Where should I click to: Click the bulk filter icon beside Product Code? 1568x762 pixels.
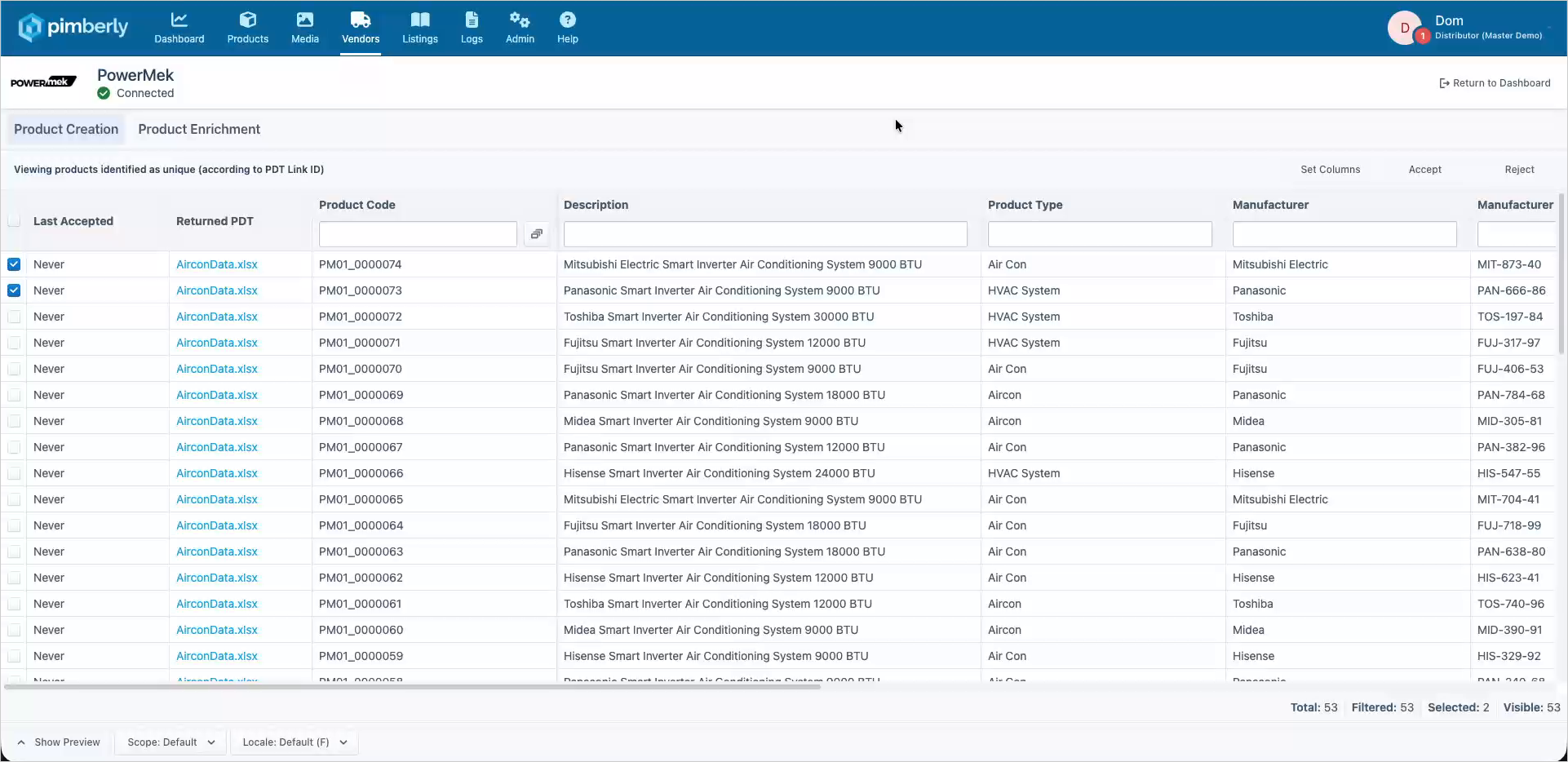click(537, 234)
